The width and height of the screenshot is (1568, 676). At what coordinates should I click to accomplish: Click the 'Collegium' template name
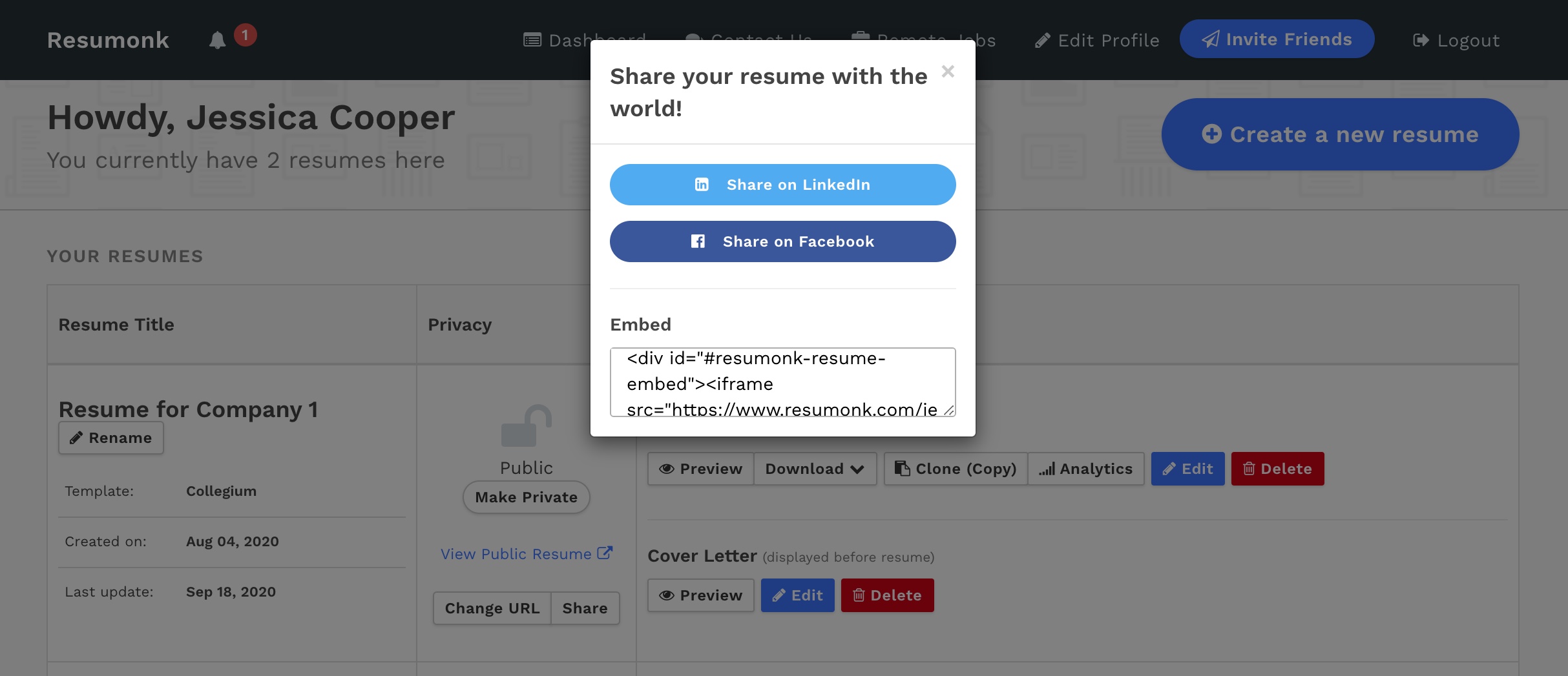point(221,491)
